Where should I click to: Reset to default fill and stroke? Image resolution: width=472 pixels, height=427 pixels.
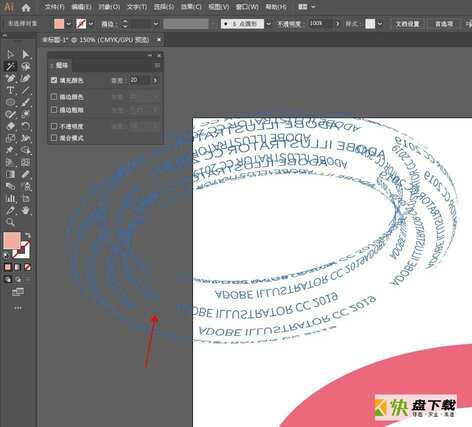(6, 256)
